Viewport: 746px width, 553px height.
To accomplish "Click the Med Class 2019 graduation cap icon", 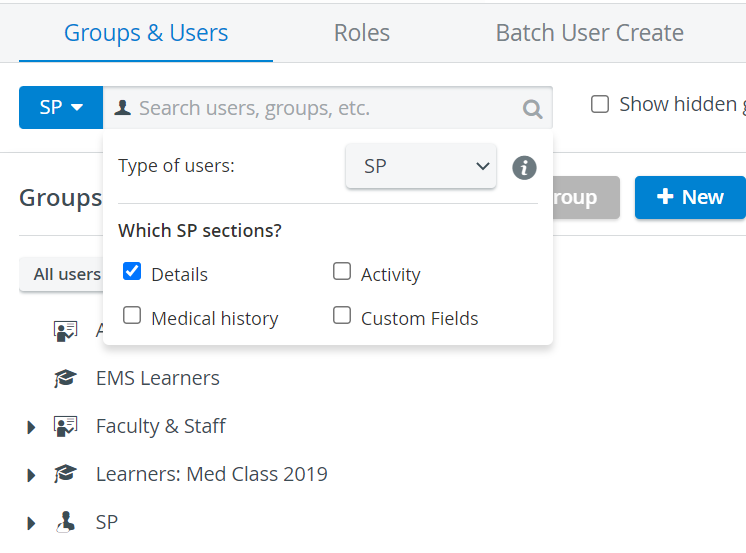I will pos(65,474).
